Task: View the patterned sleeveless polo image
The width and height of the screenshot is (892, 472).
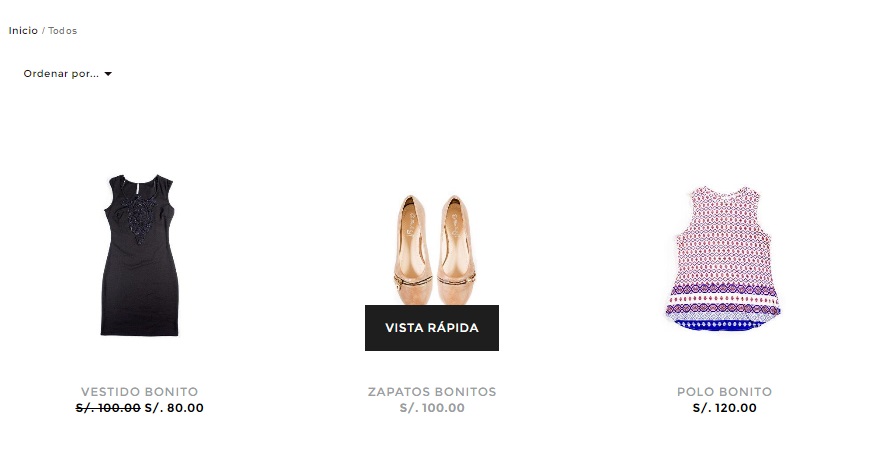Action: tap(724, 259)
